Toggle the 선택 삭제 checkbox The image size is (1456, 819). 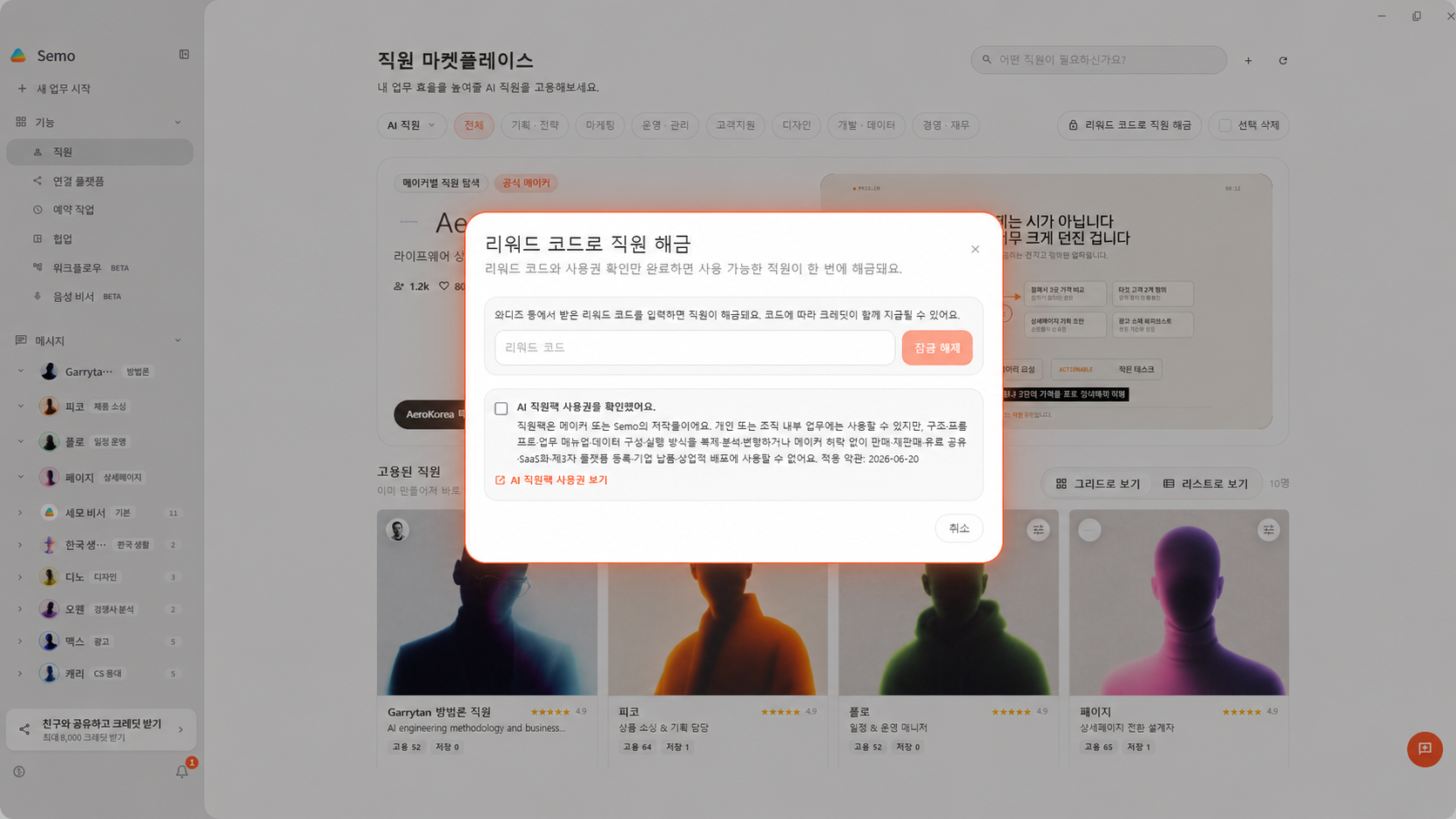coord(1224,125)
